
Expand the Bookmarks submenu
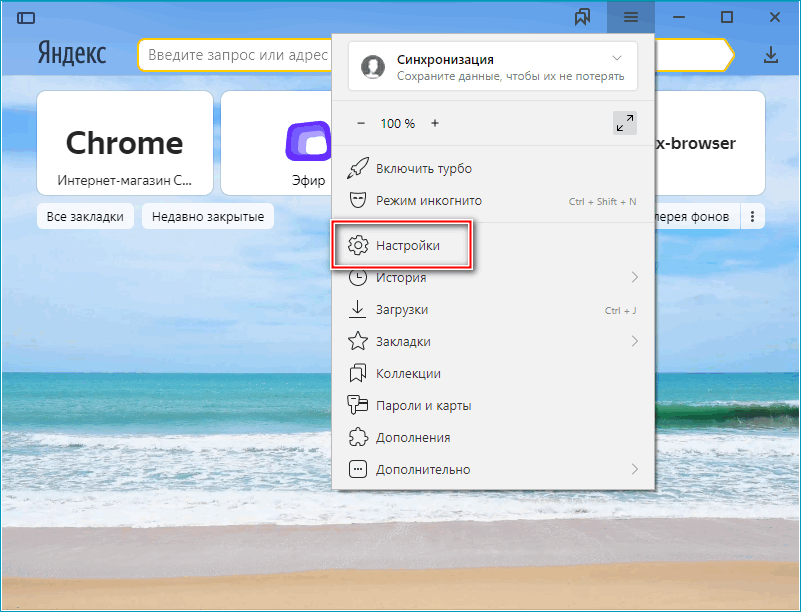635,341
